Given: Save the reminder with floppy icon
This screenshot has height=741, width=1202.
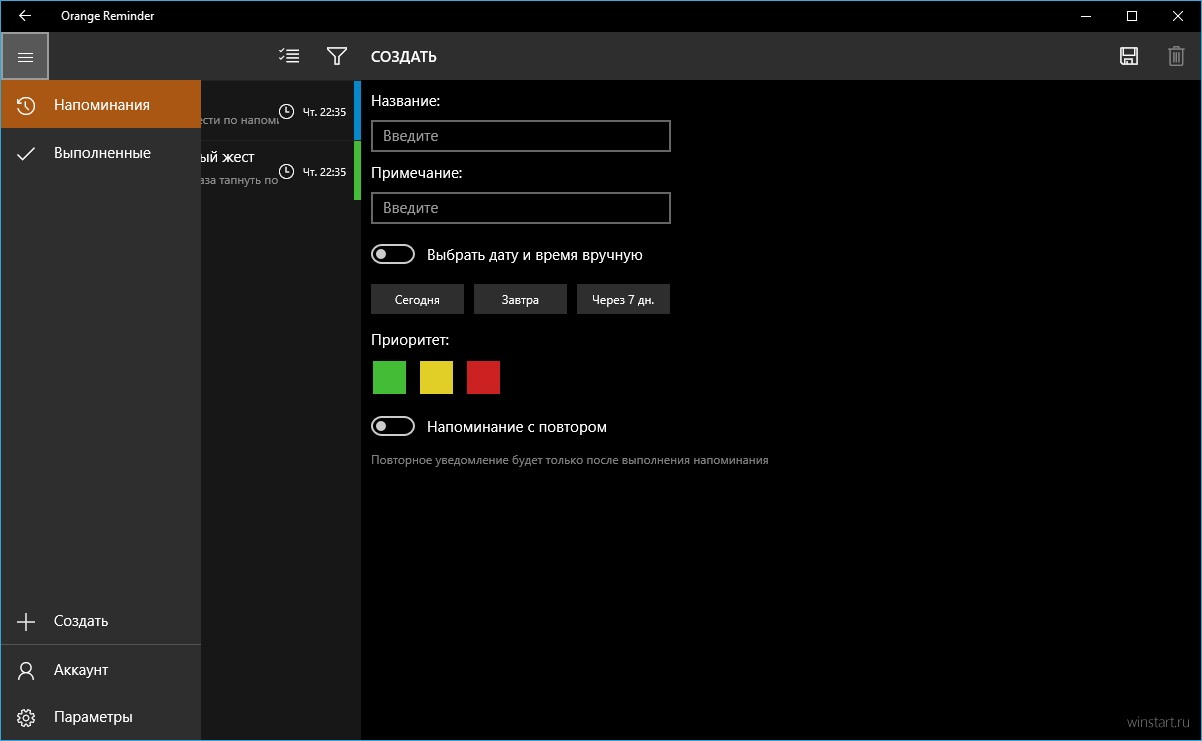Looking at the screenshot, I should tap(1129, 56).
